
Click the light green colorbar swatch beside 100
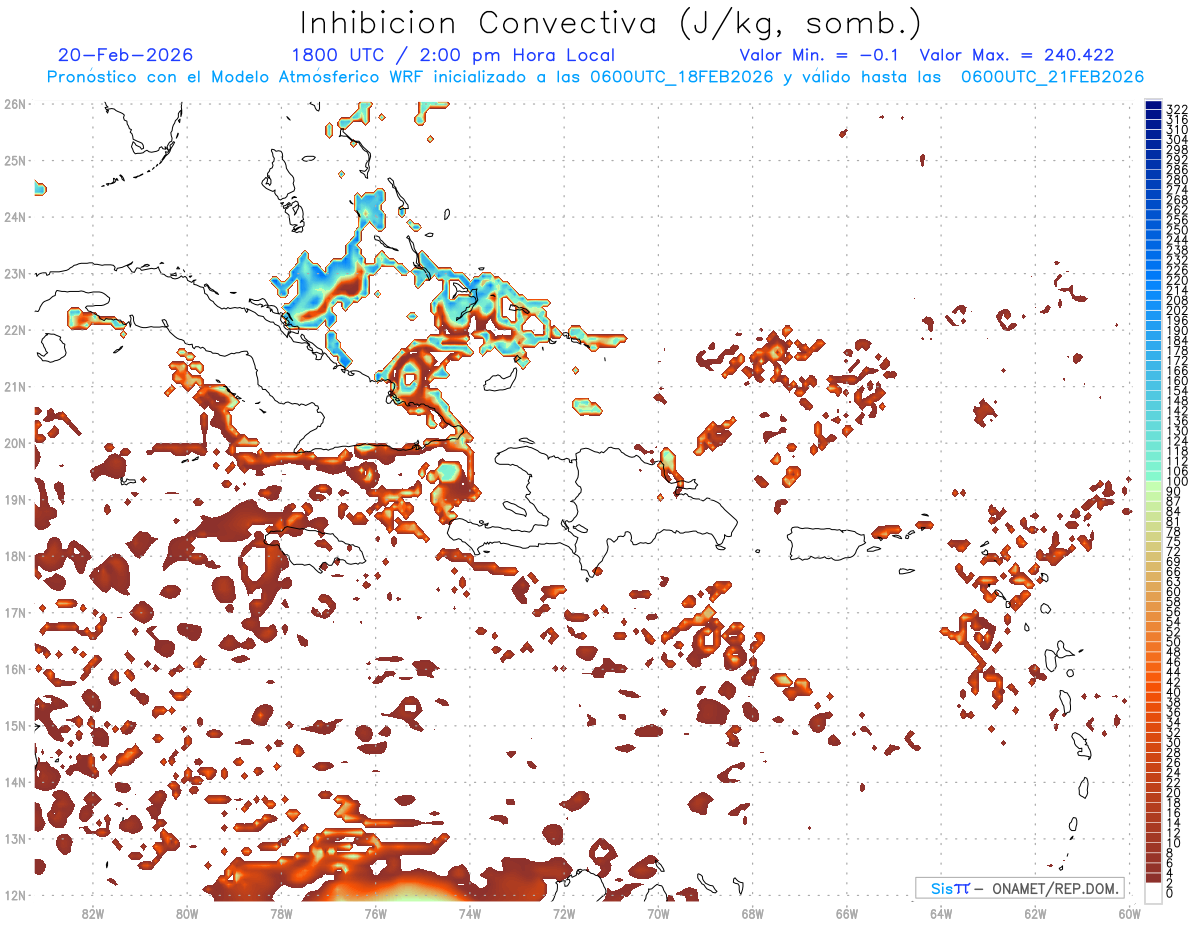coord(1153,484)
